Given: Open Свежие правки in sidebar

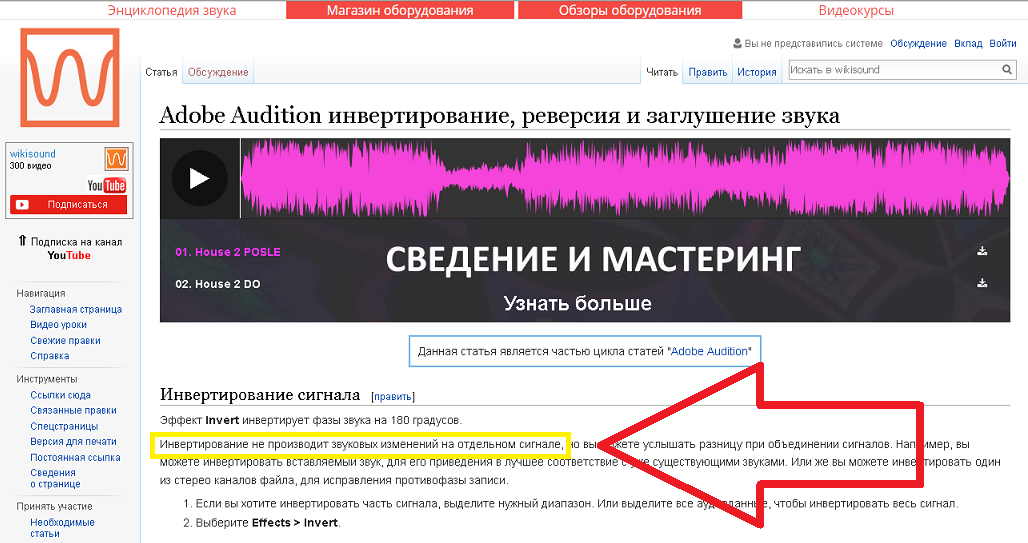Looking at the screenshot, I should (x=66, y=340).
